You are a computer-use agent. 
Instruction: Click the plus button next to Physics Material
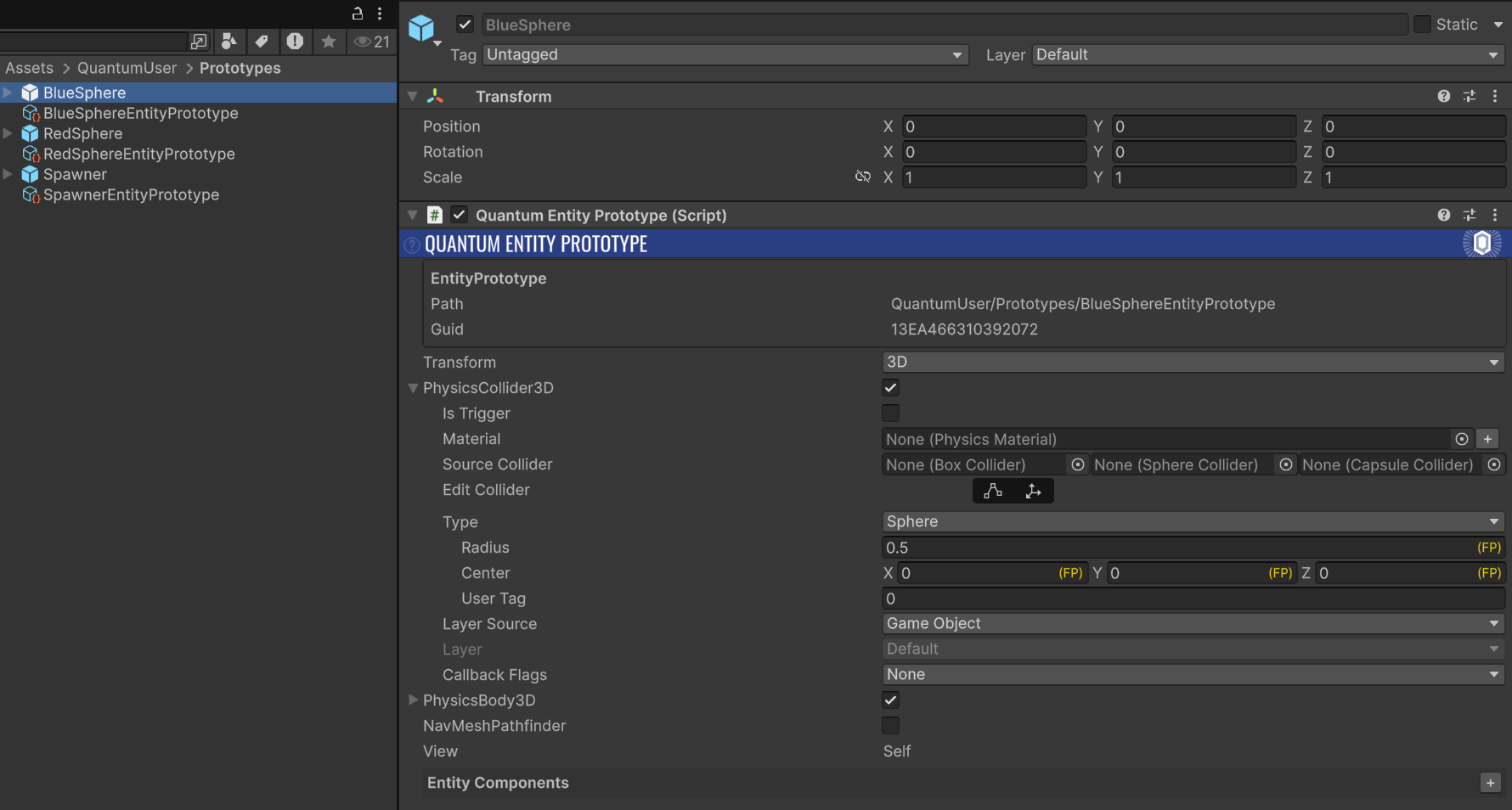[x=1487, y=439]
